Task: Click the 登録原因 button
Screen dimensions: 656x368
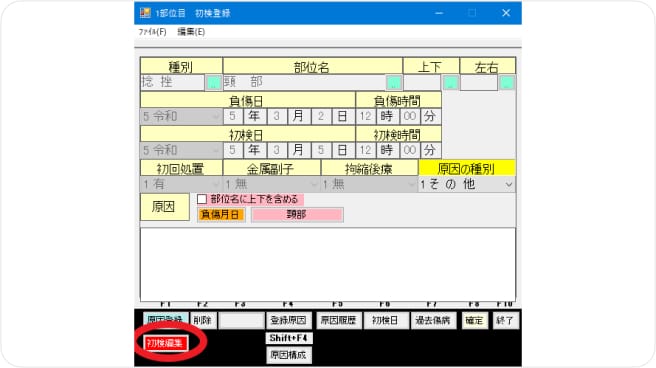Action: click(x=289, y=320)
